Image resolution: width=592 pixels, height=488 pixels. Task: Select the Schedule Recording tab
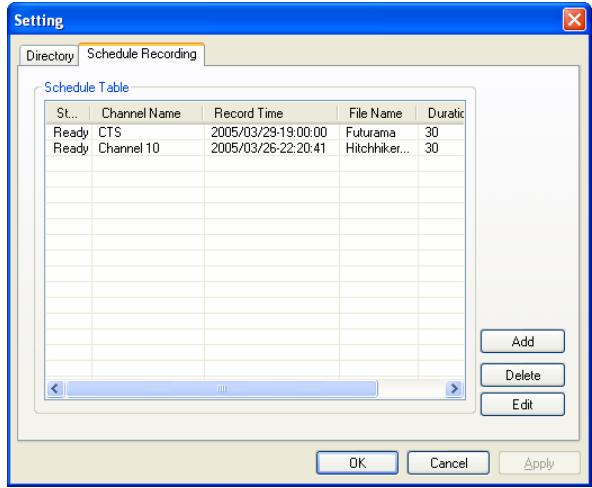pyautogui.click(x=142, y=54)
